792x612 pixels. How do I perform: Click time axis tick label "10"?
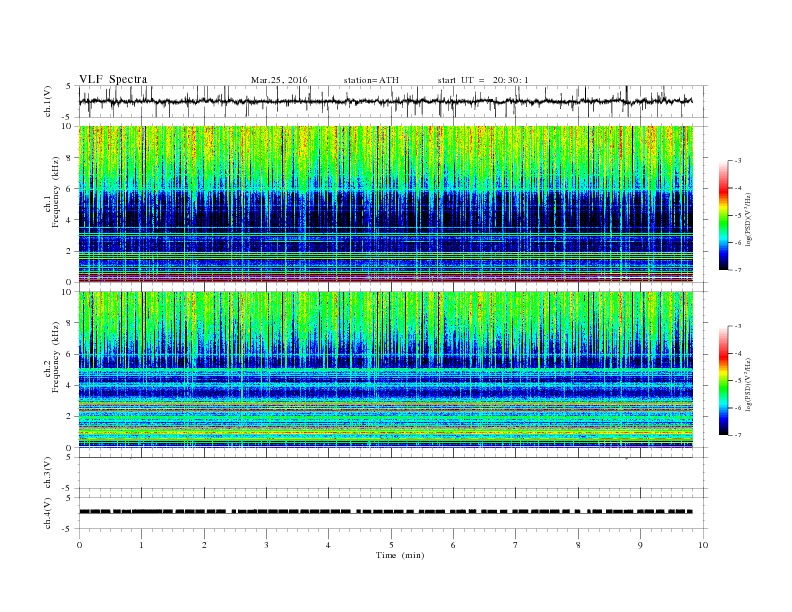tap(703, 545)
